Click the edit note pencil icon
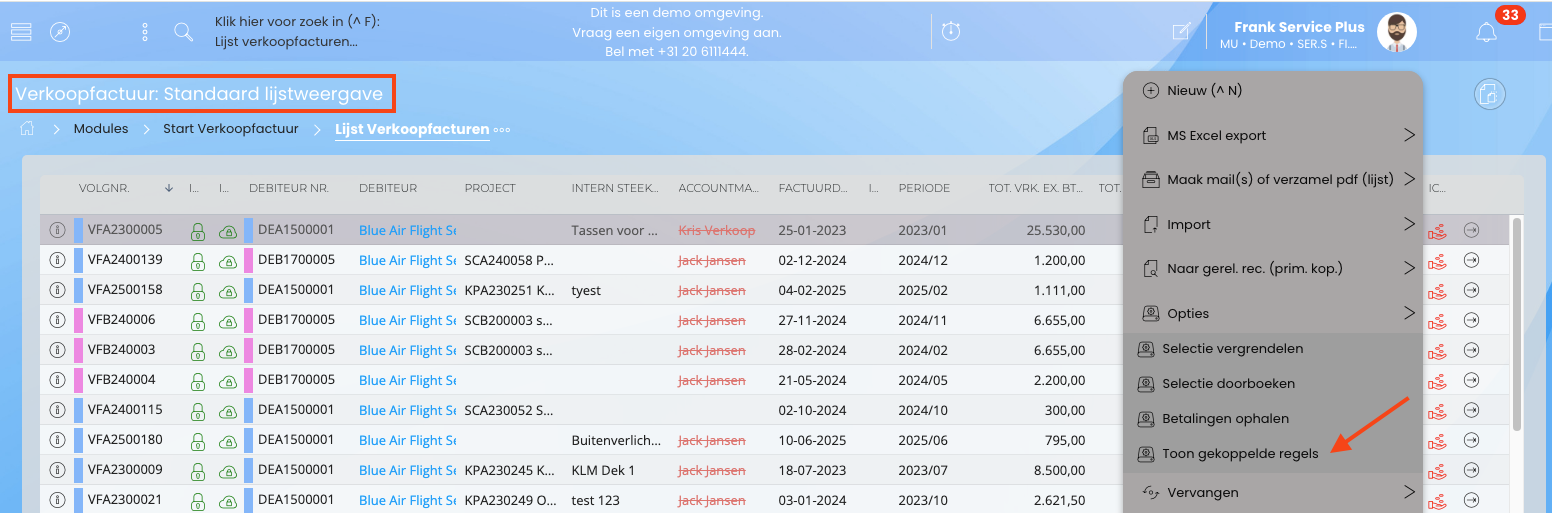This screenshot has width=1552, height=513. [x=1181, y=32]
